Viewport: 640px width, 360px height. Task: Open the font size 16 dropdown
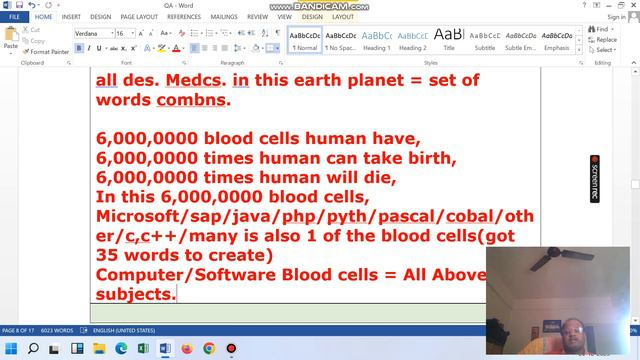(x=133, y=33)
